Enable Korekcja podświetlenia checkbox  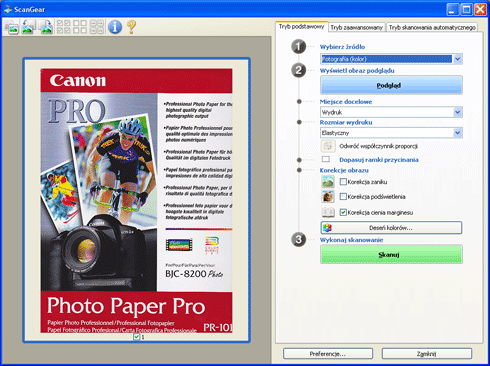[x=343, y=196]
